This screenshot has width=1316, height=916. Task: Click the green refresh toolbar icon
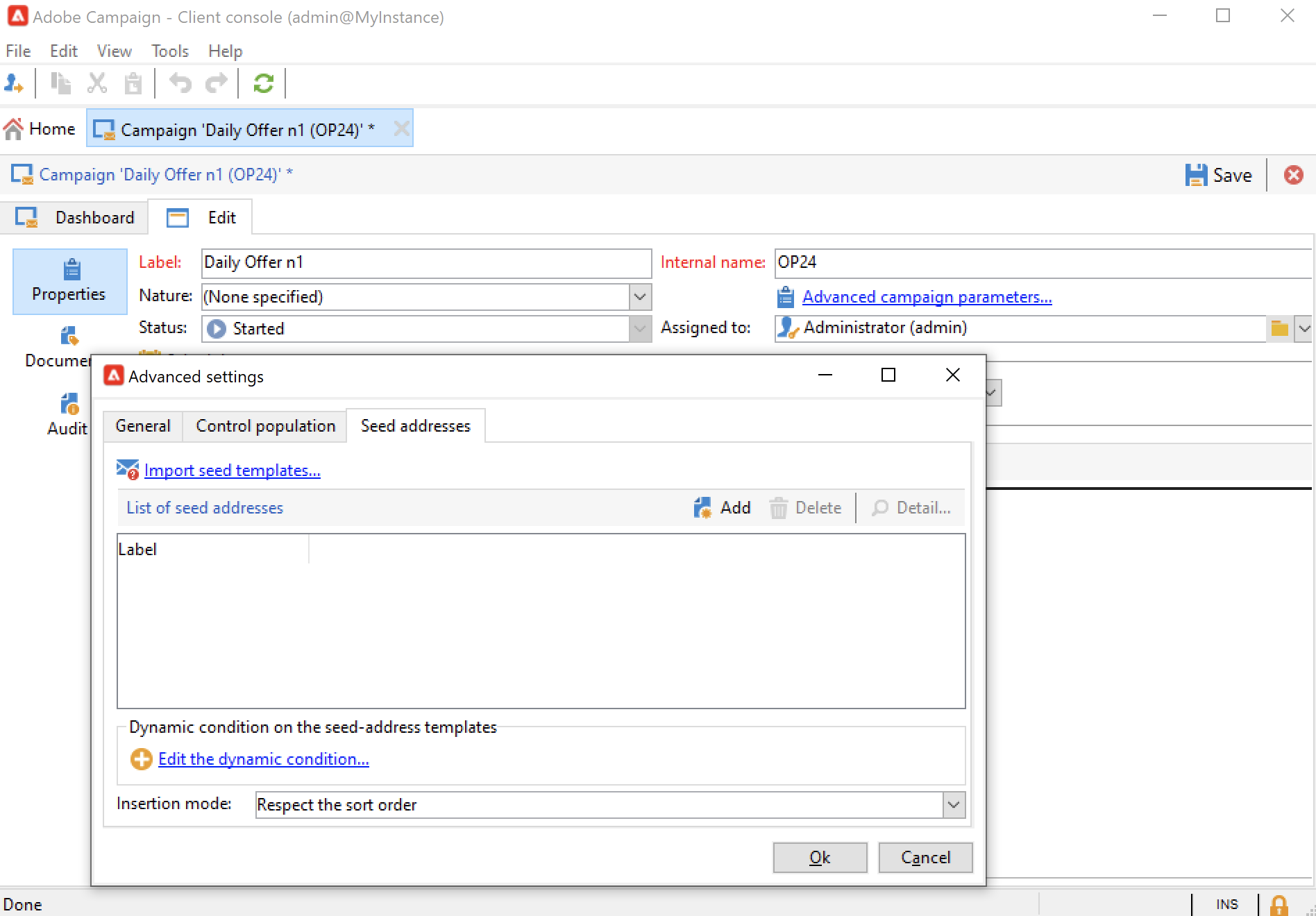tap(264, 84)
